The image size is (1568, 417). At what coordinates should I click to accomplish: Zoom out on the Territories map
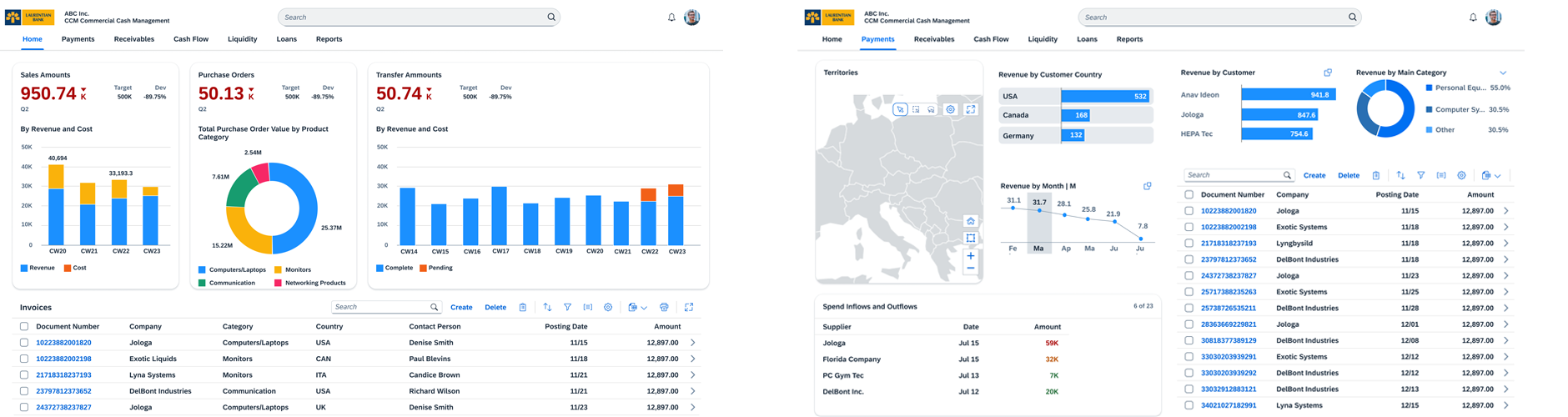coord(971,269)
